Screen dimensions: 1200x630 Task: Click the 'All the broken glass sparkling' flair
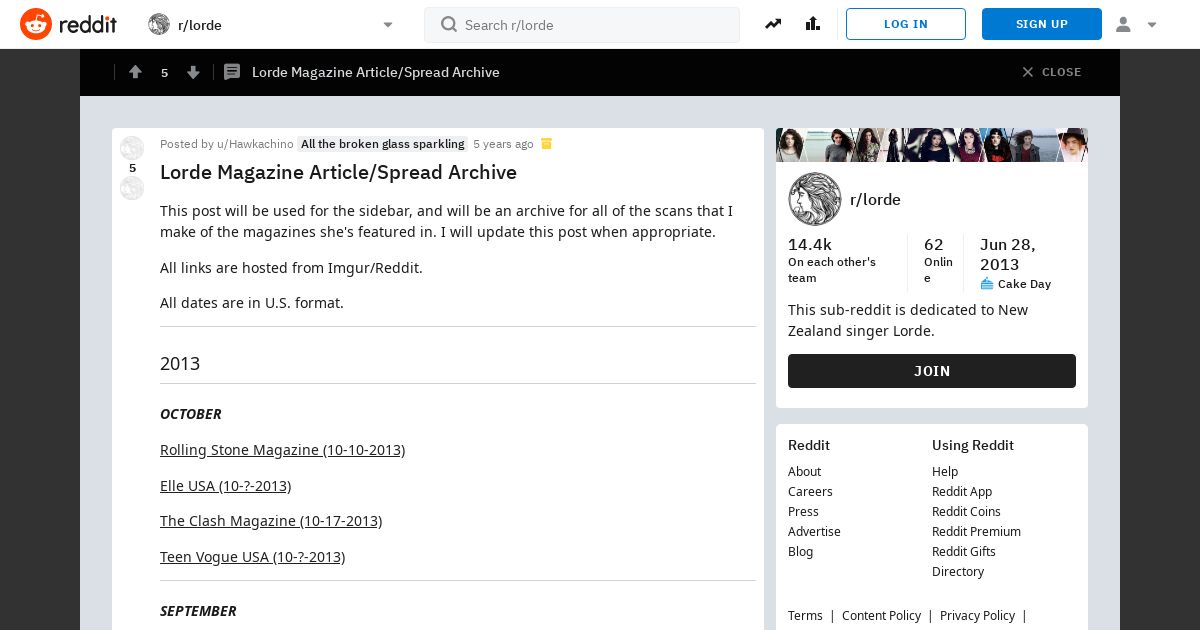383,144
